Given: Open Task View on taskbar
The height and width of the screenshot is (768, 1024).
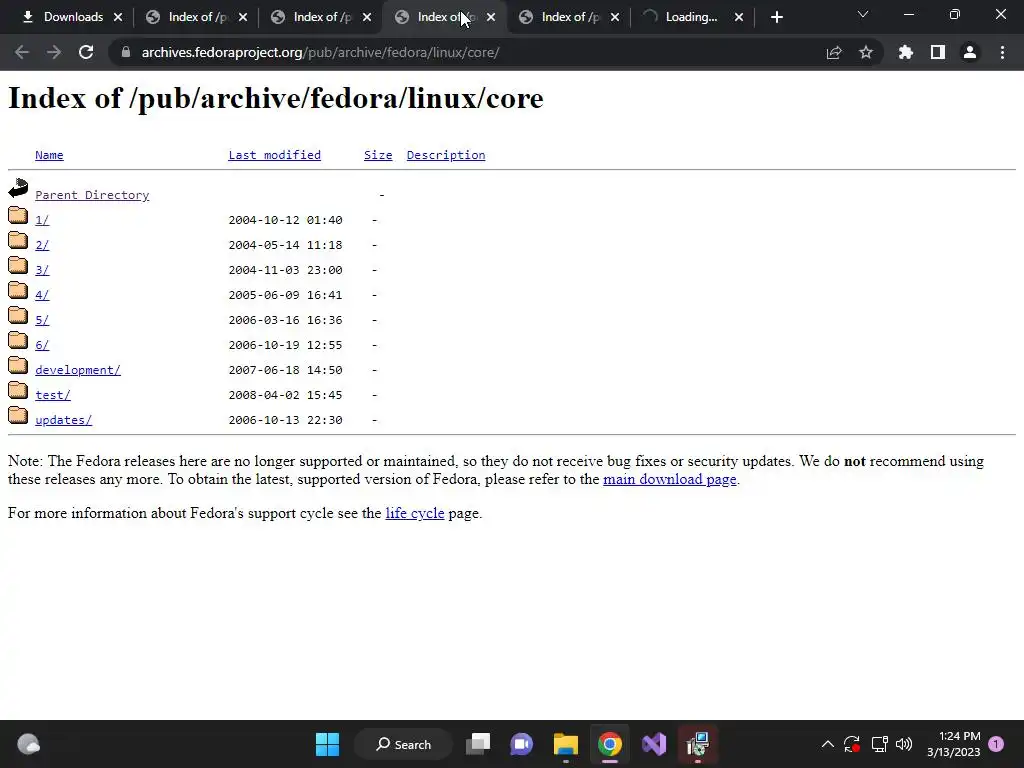Looking at the screenshot, I should [478, 744].
